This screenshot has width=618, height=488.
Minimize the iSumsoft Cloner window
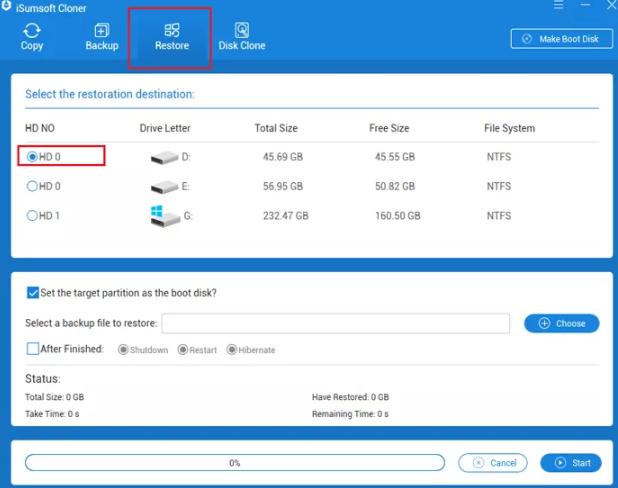(585, 5)
